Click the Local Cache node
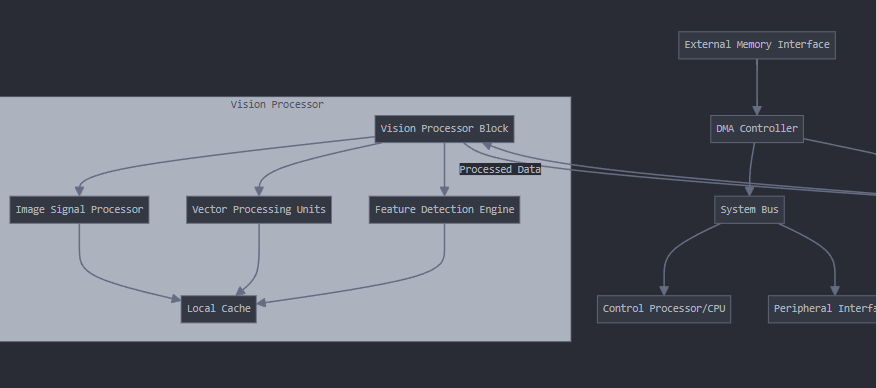Viewport: 877px width, 388px height. tap(219, 309)
